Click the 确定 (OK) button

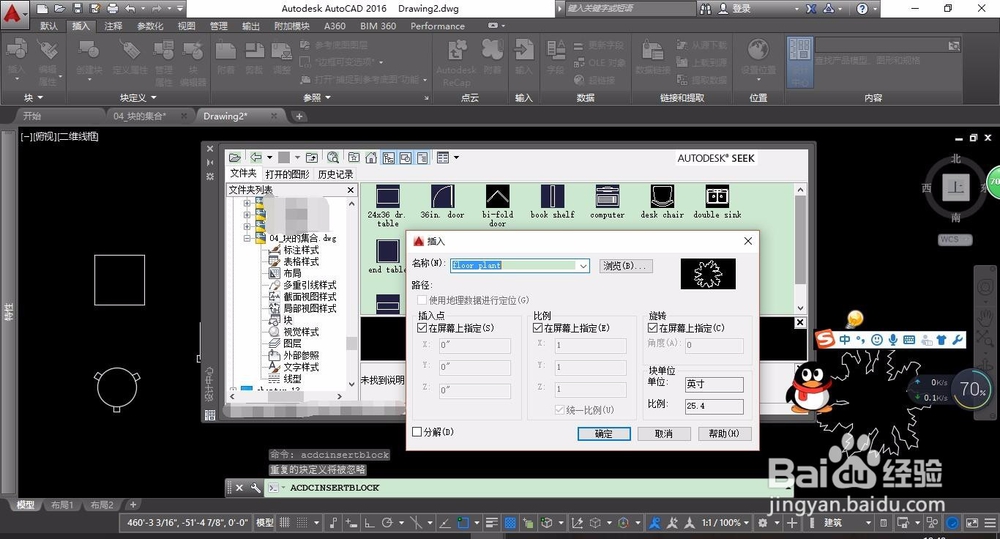(x=603, y=434)
